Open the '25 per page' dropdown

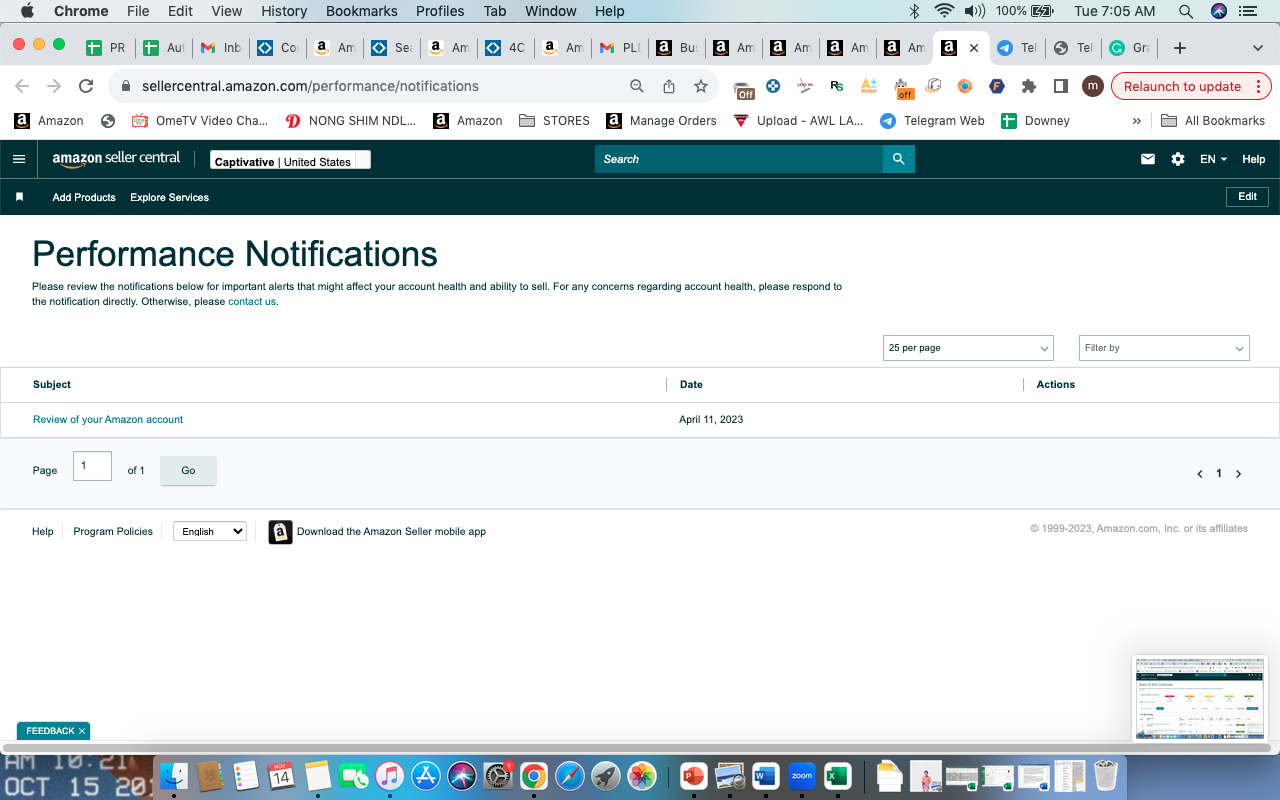tap(969, 348)
